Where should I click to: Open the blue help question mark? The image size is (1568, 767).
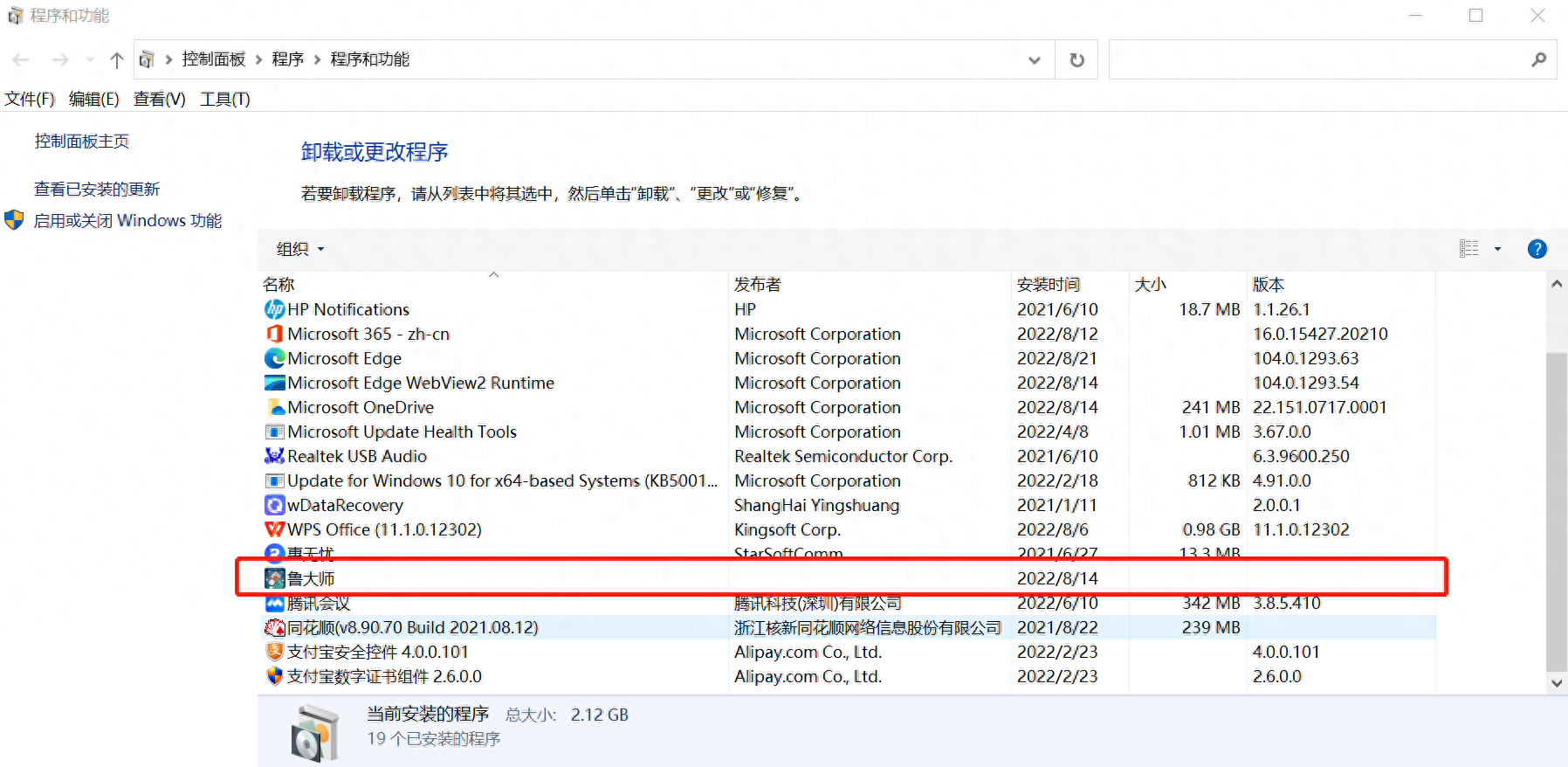[1537, 249]
